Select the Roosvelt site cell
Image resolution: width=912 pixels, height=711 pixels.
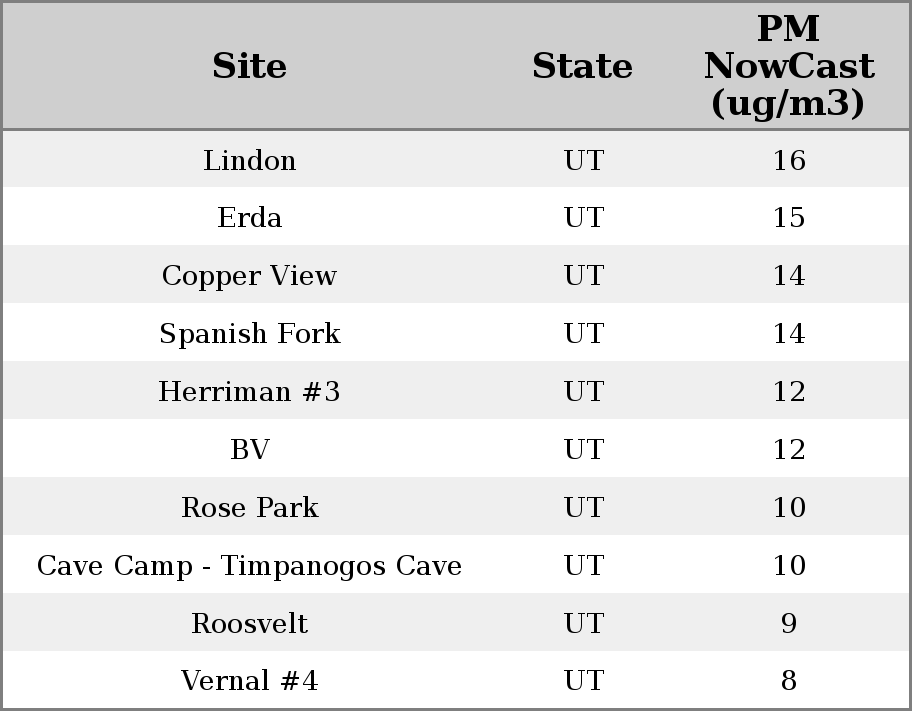pyautogui.click(x=250, y=624)
